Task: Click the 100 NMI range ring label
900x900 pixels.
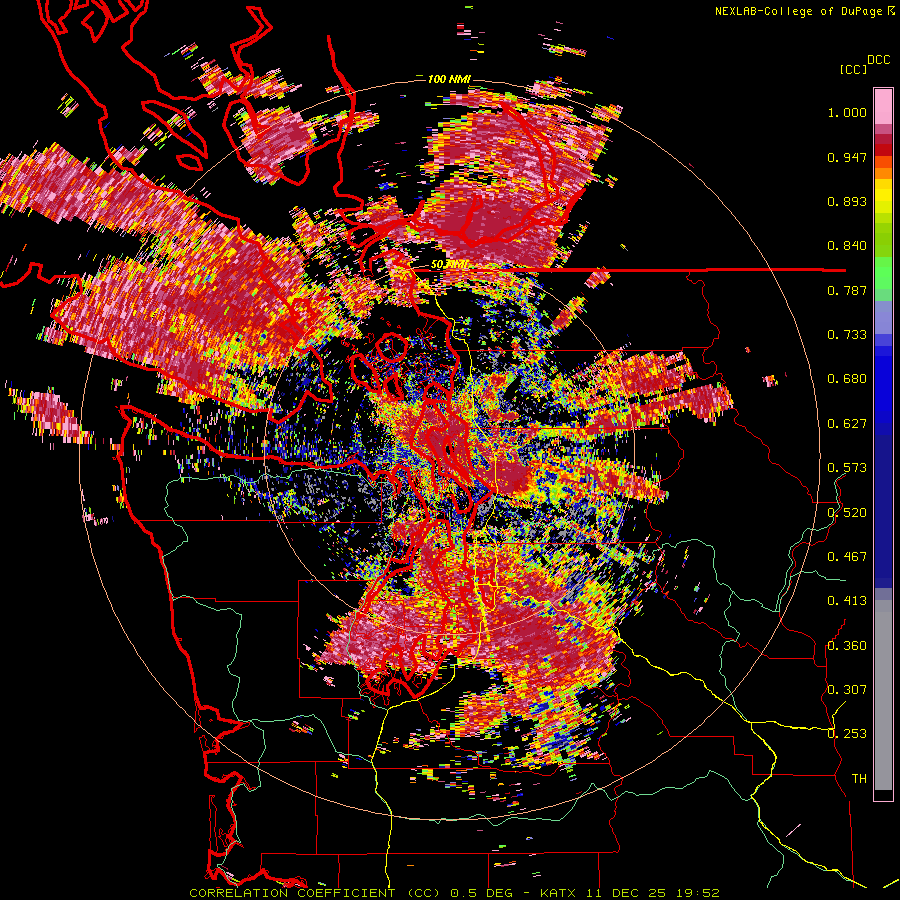Action: pos(449,79)
